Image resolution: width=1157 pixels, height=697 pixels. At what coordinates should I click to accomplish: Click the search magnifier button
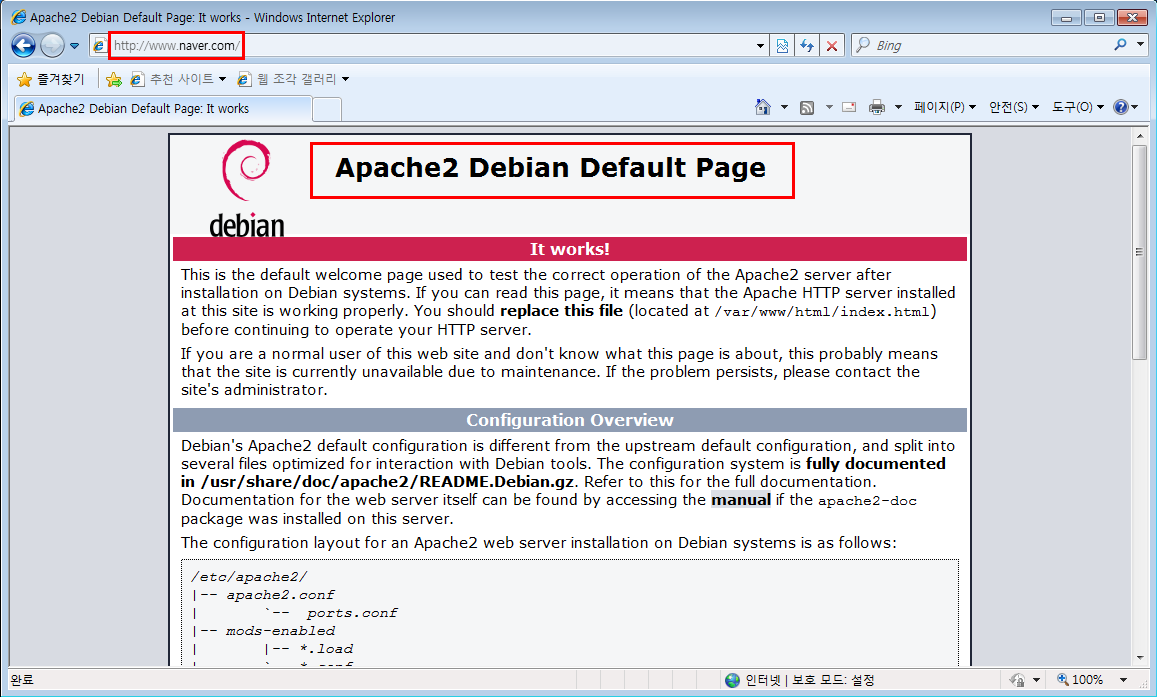(x=1120, y=45)
